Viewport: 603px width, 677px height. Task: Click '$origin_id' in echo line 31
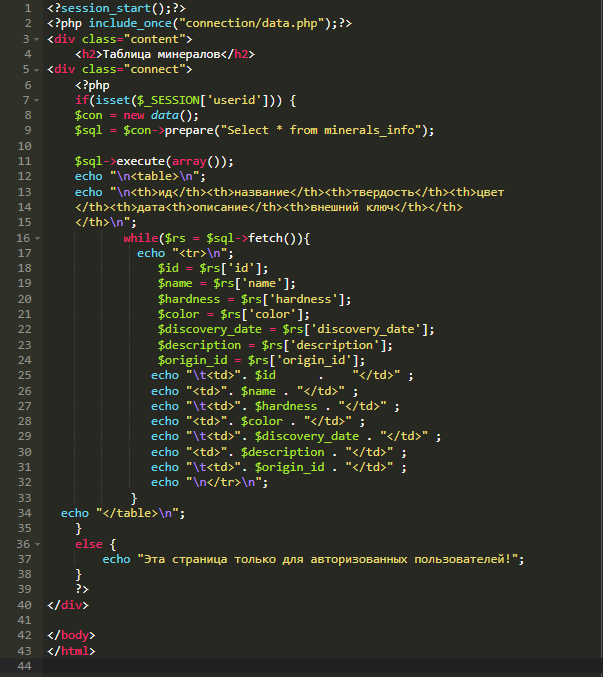(289, 468)
